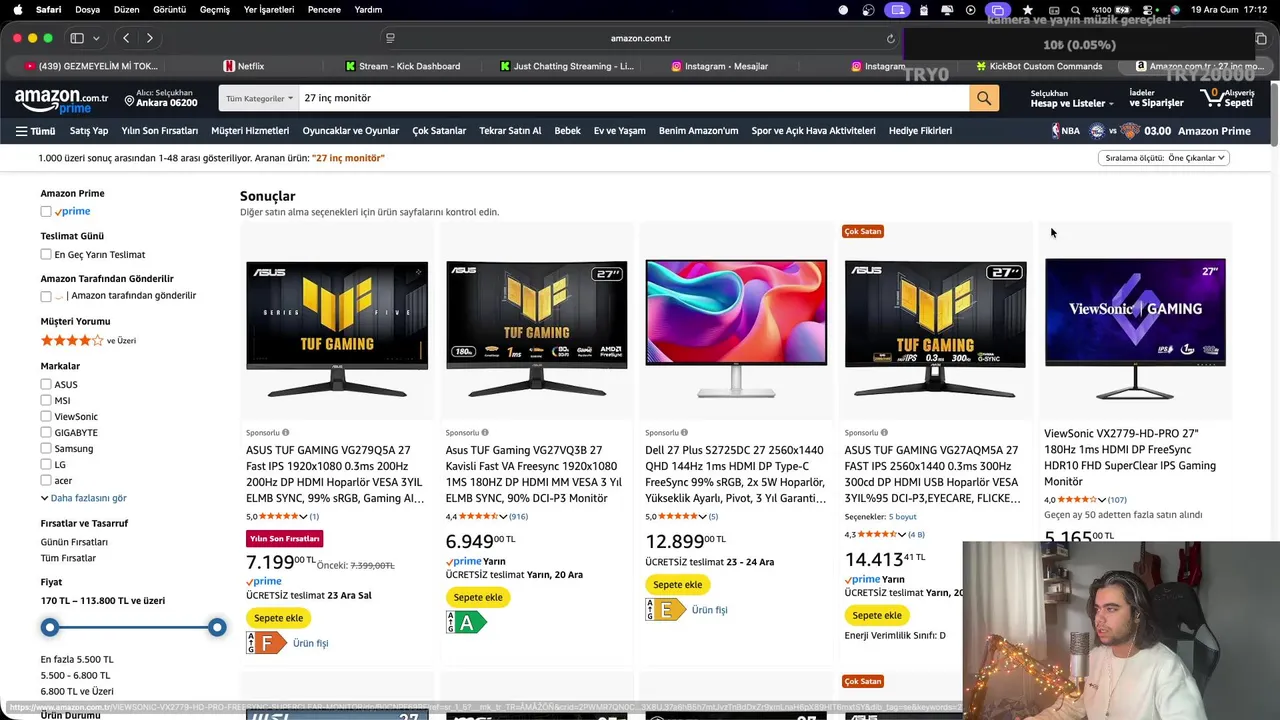1280x720 pixels.
Task: Add VG27VQ3B to cart with Sepete ekle
Action: (x=478, y=597)
